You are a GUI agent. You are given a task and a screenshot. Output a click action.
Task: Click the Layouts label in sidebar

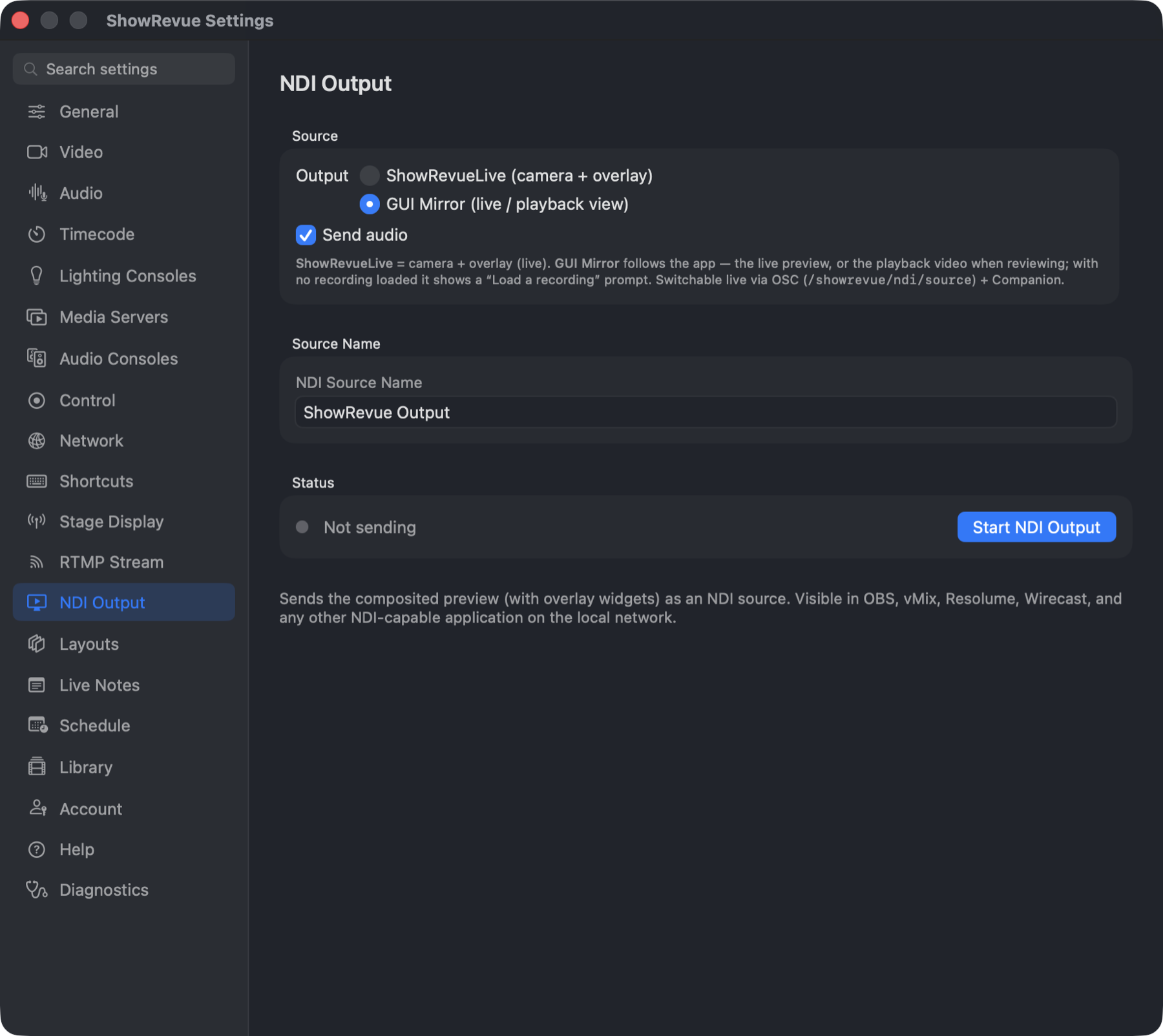coord(89,644)
